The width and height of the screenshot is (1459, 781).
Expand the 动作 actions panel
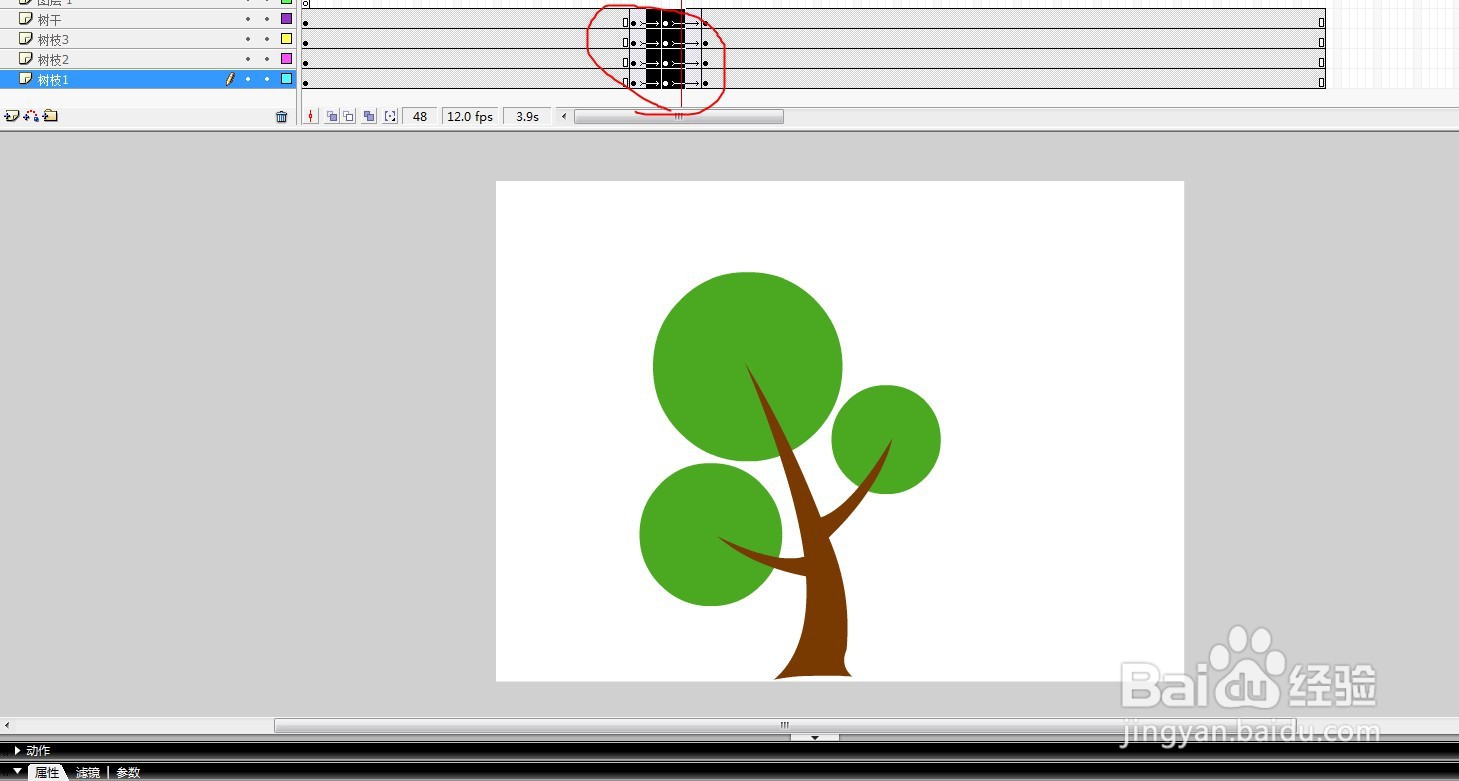[x=16, y=750]
